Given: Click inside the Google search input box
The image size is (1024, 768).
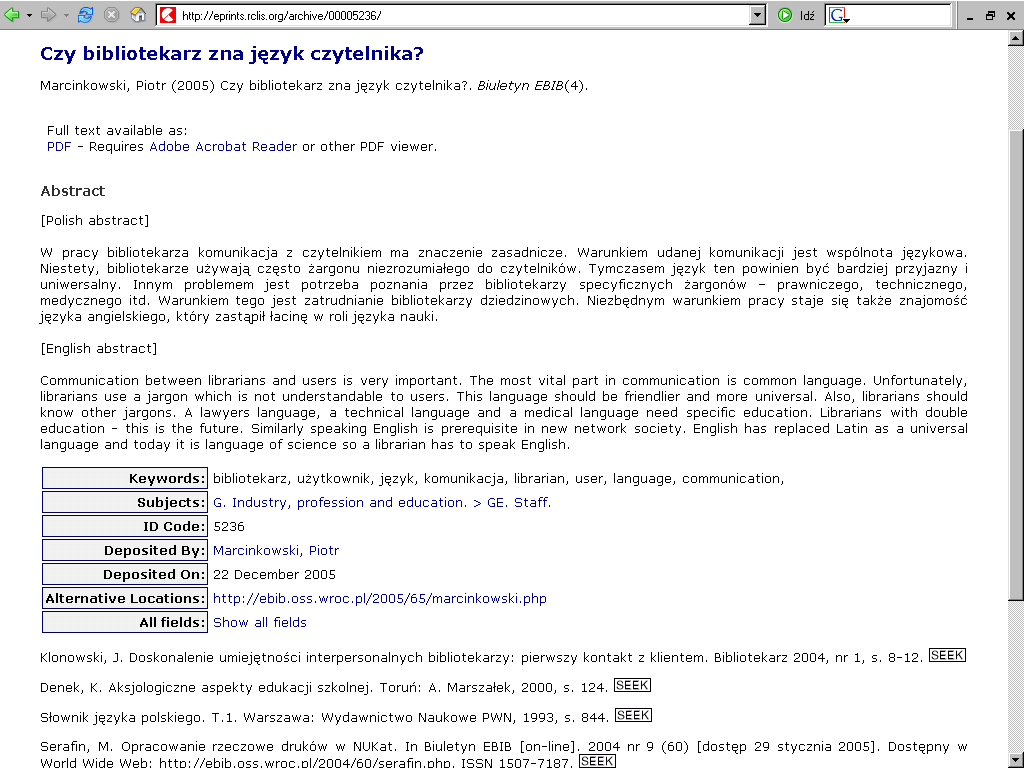Looking at the screenshot, I should 900,16.
